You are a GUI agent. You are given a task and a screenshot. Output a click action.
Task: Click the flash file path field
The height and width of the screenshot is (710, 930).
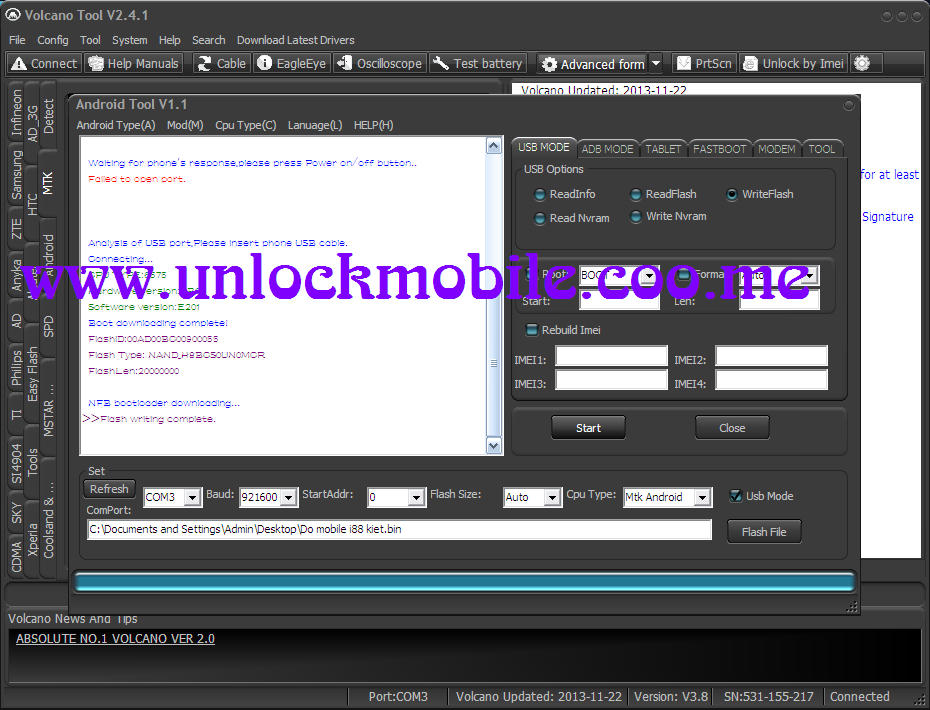pyautogui.click(x=399, y=529)
